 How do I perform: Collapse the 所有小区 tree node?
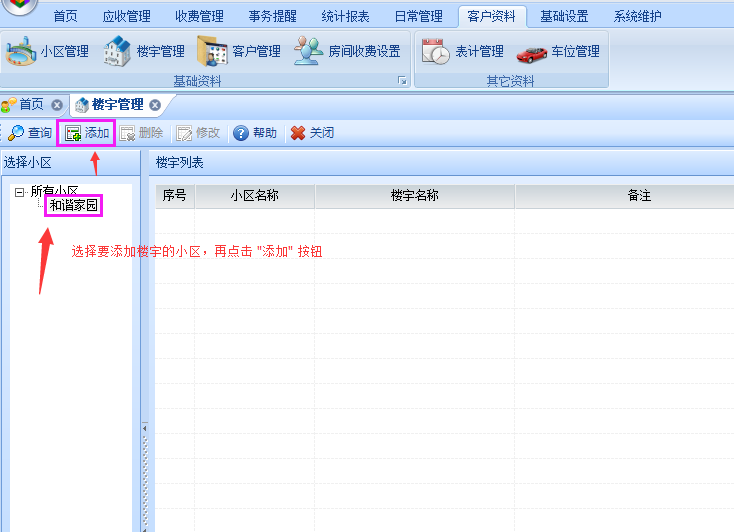[x=19, y=192]
